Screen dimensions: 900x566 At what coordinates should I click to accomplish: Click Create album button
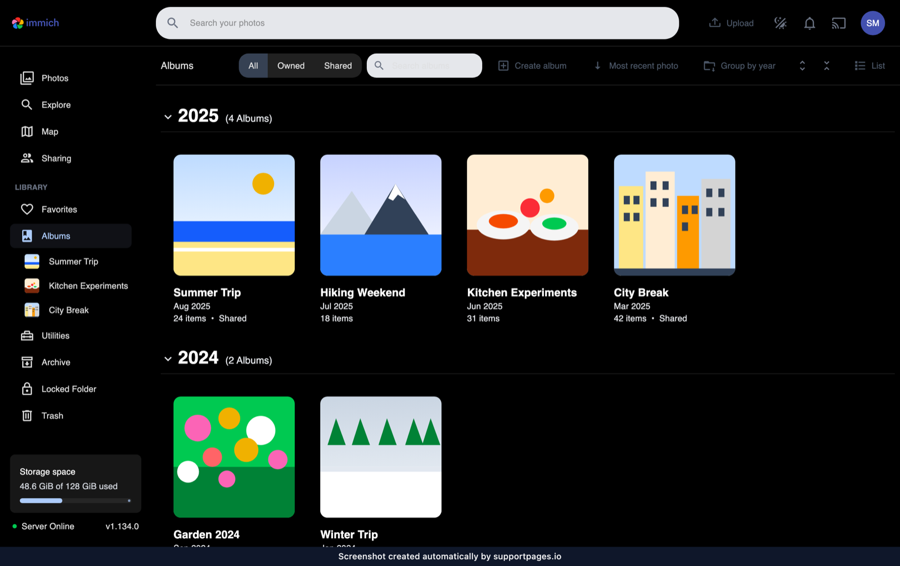pyautogui.click(x=532, y=65)
